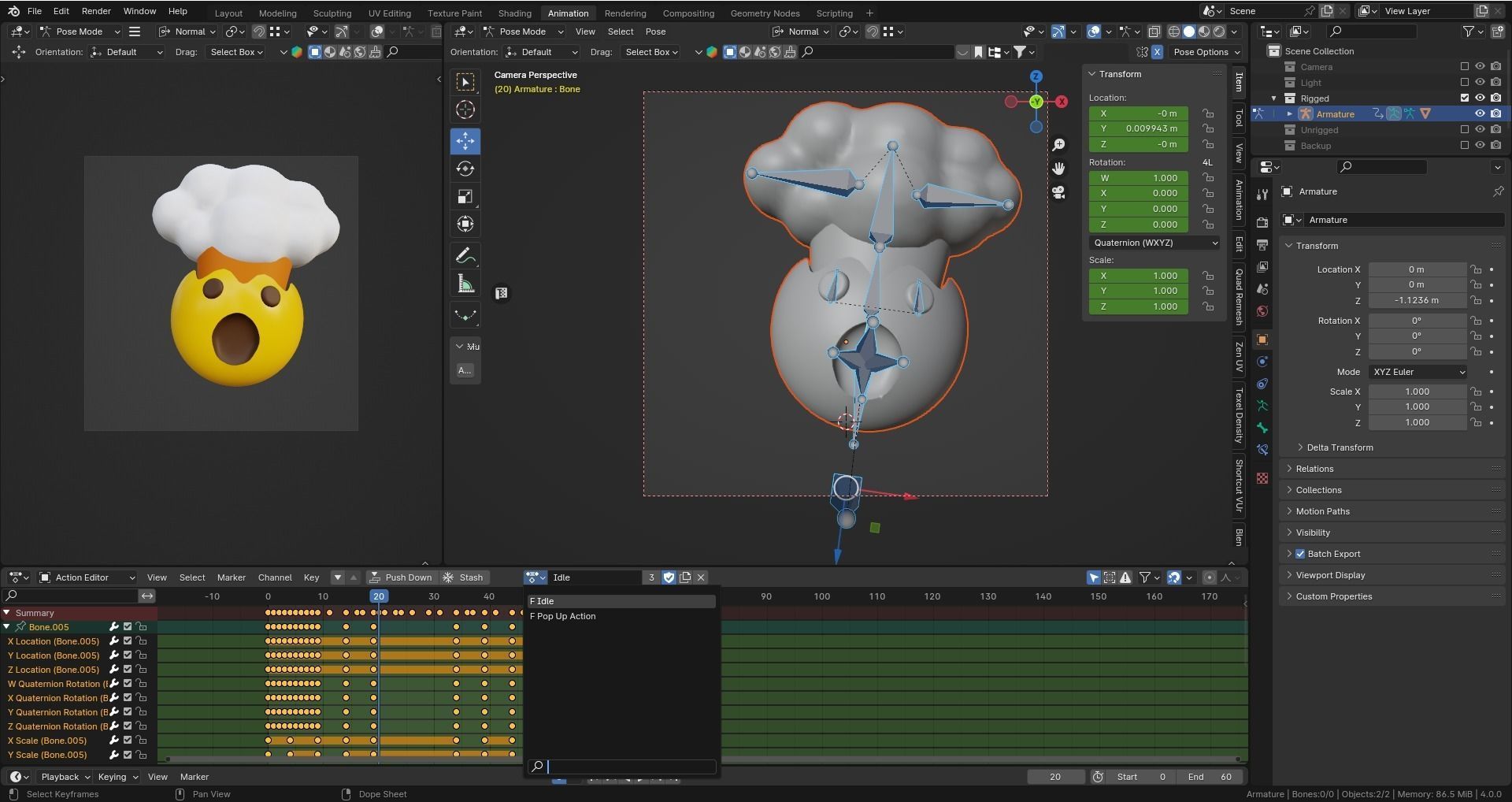Open the Action Editor mode dropdown

(87, 577)
